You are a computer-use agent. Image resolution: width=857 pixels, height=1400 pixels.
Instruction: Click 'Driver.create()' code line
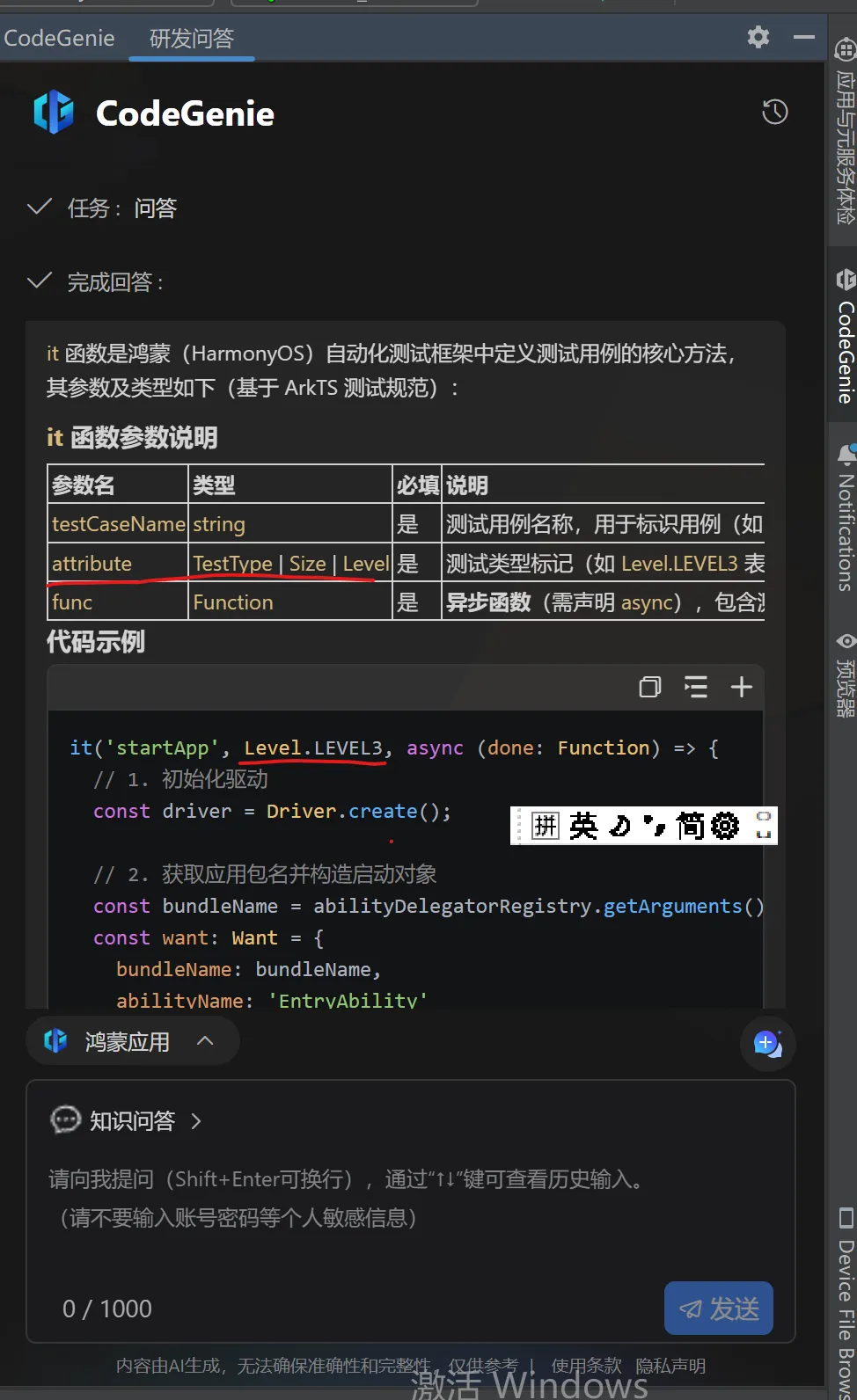click(x=272, y=811)
